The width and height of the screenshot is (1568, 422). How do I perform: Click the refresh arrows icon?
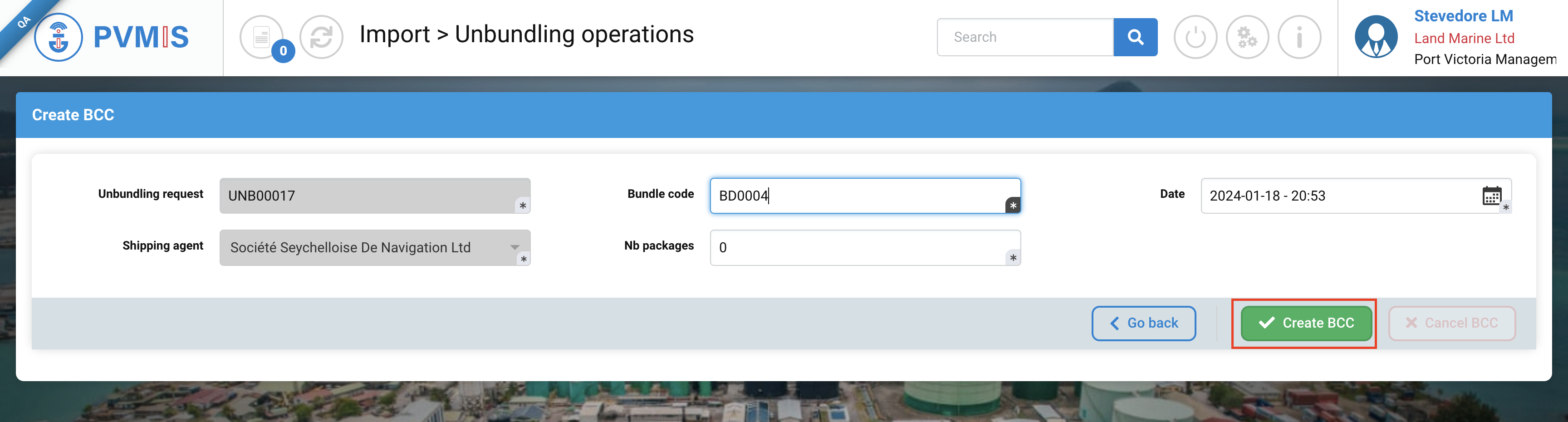click(x=321, y=37)
